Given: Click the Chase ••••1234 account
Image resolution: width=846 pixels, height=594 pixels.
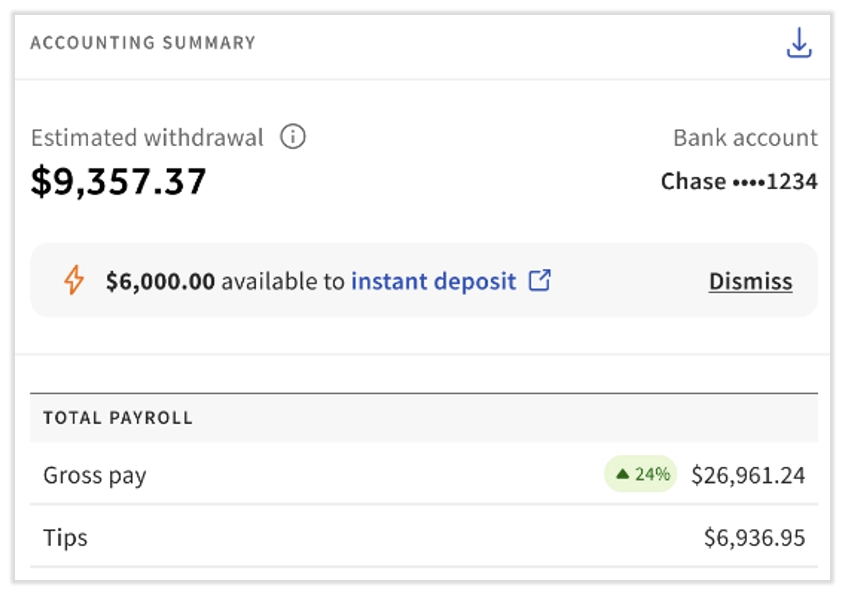Looking at the screenshot, I should pyautogui.click(x=739, y=181).
